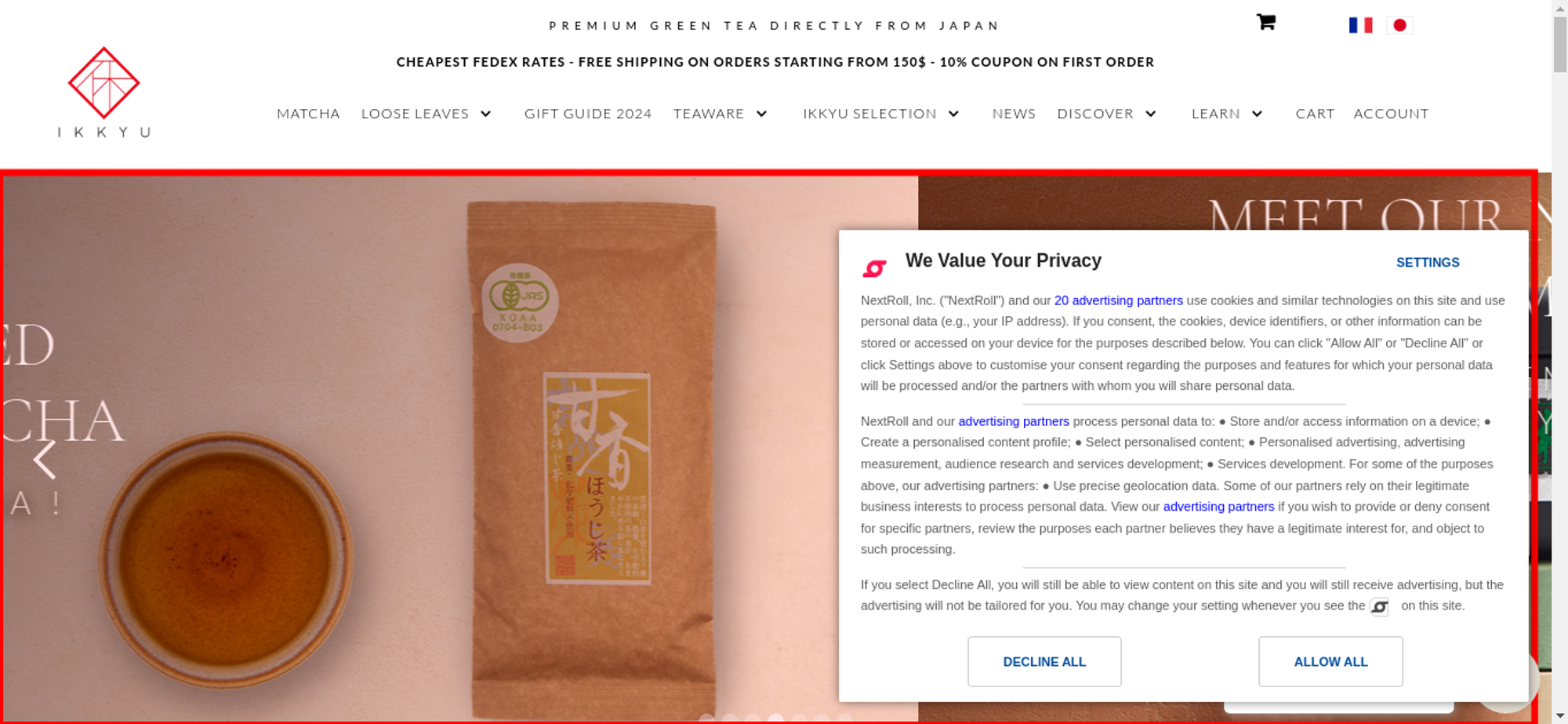Go to the News menu item
Screen dimensions: 1568x724
[1014, 114]
